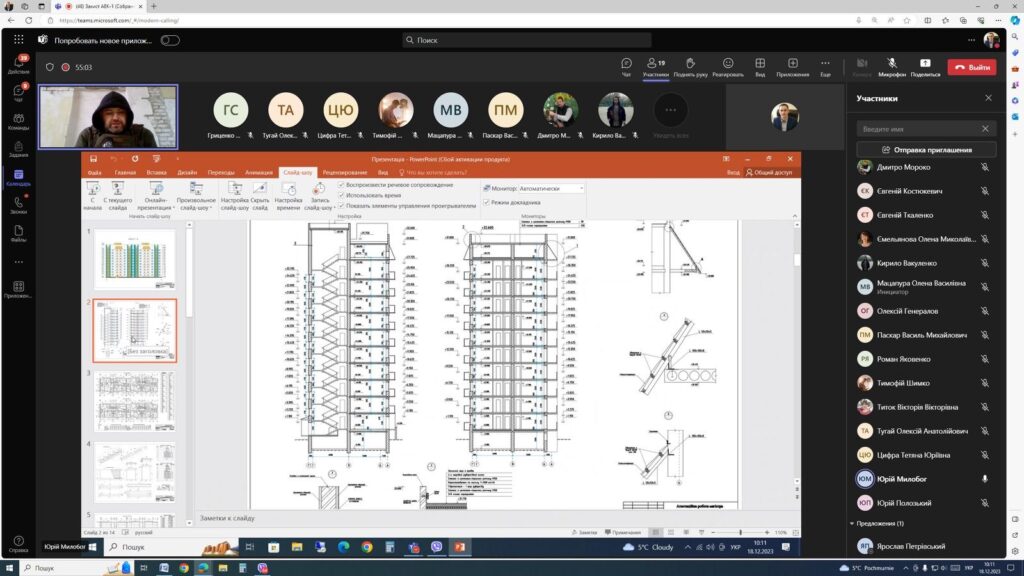Open the Animations ribbon tab
Screen dimensions: 1024x576
[259, 172]
